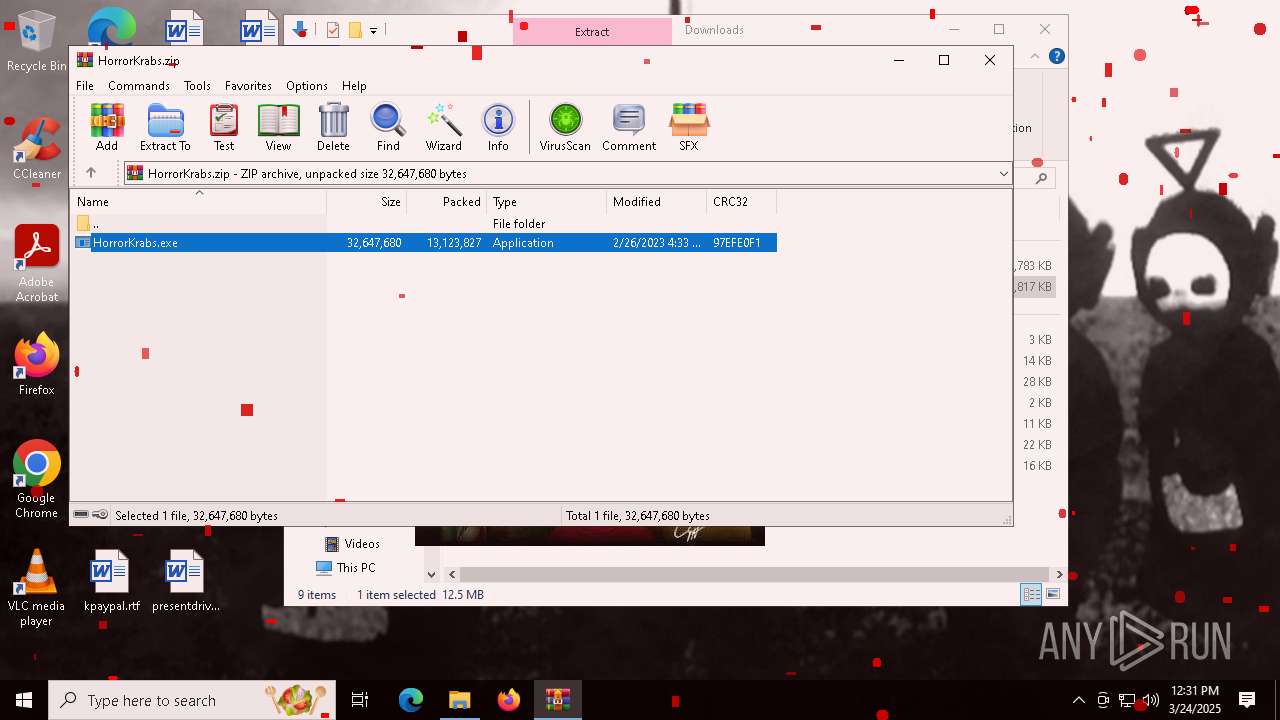This screenshot has width=1280, height=720.
Task: Expand the archive path dropdown
Action: [1003, 174]
